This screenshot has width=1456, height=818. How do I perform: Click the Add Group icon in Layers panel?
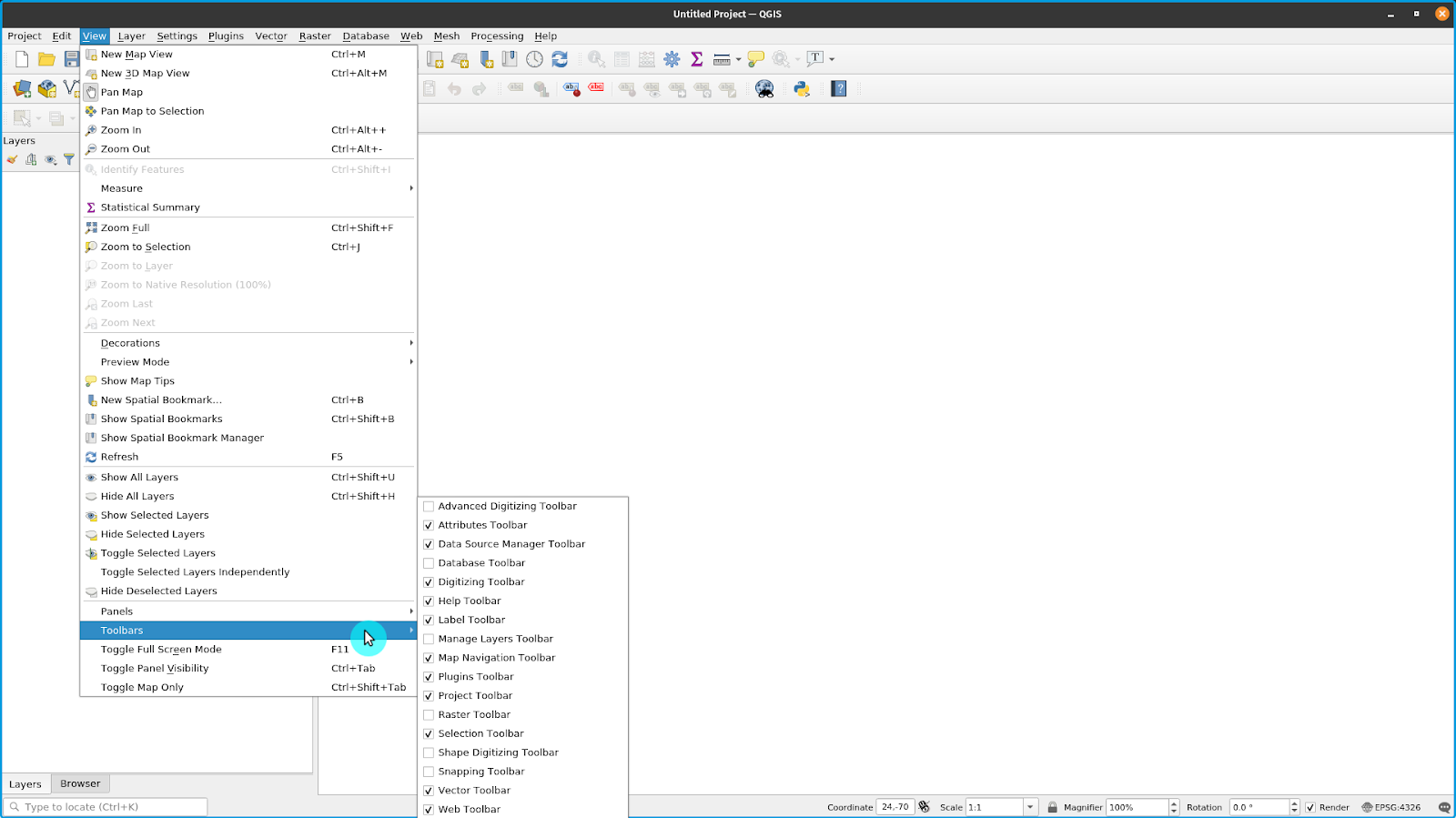pyautogui.click(x=31, y=159)
